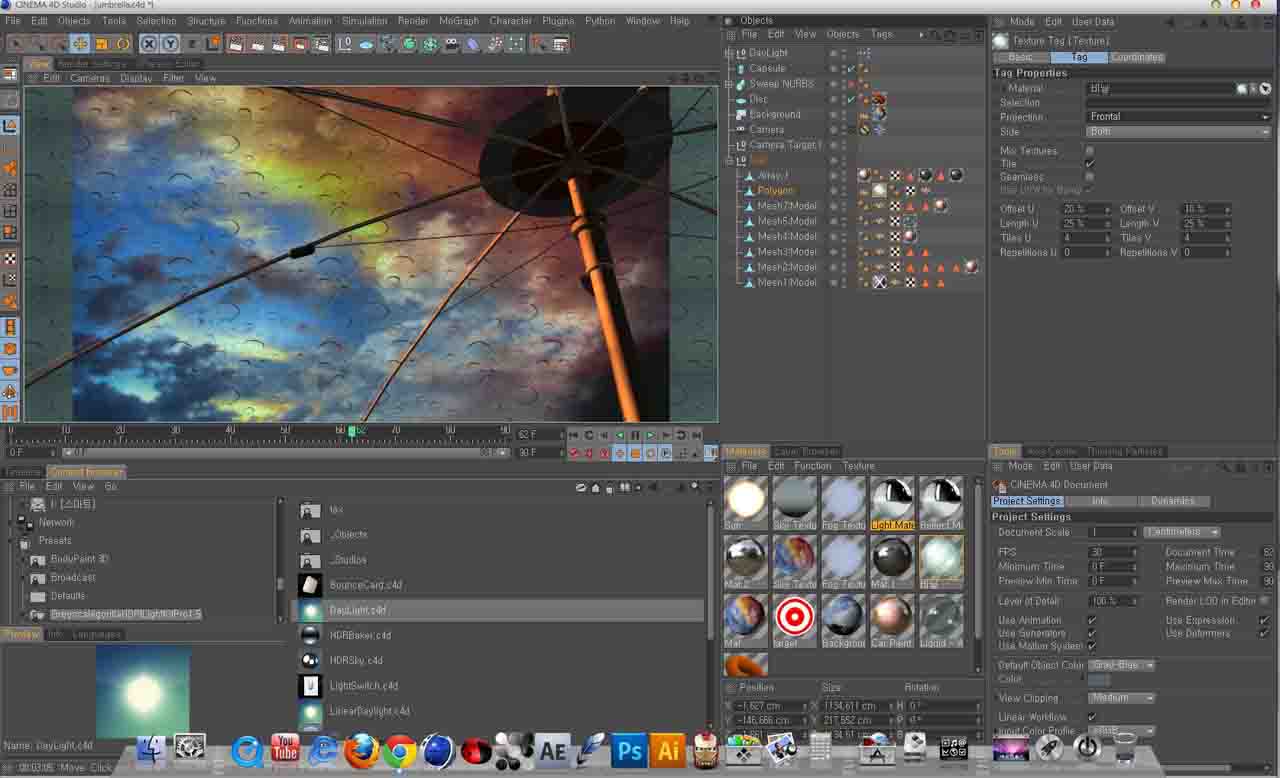This screenshot has width=1280, height=778.
Task: Click the Color swatch in Project Settings
Action: point(1099,680)
